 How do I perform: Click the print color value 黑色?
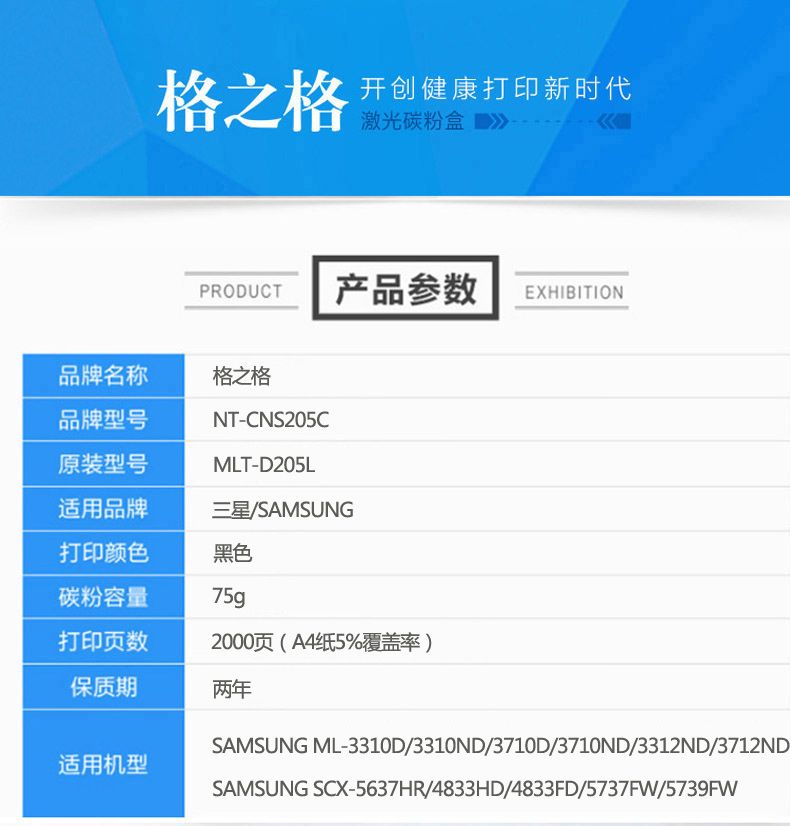coord(232,553)
